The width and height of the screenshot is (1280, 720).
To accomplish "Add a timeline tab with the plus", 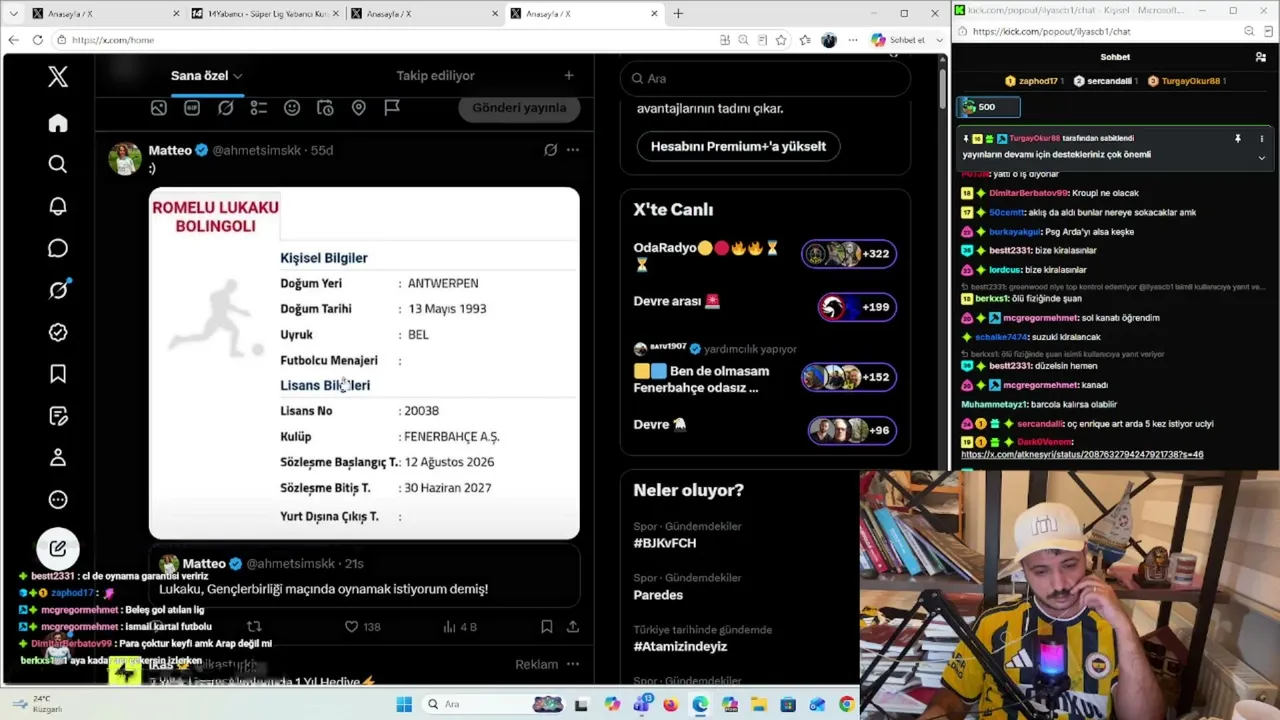I will [569, 76].
